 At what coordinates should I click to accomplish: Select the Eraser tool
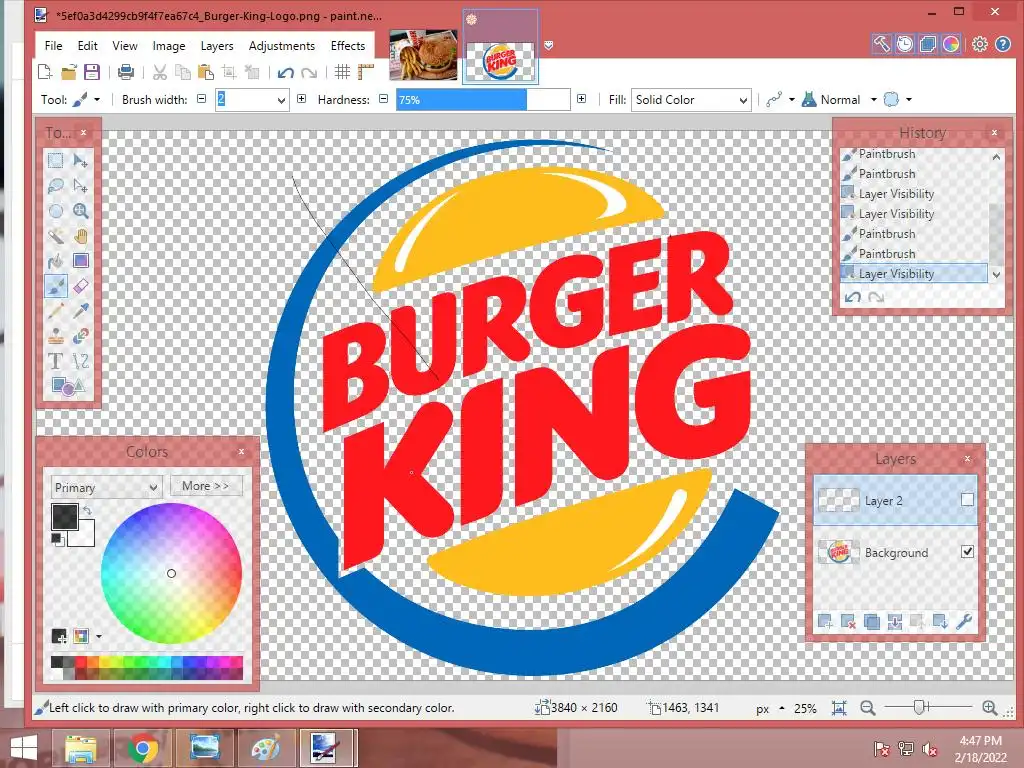80,285
